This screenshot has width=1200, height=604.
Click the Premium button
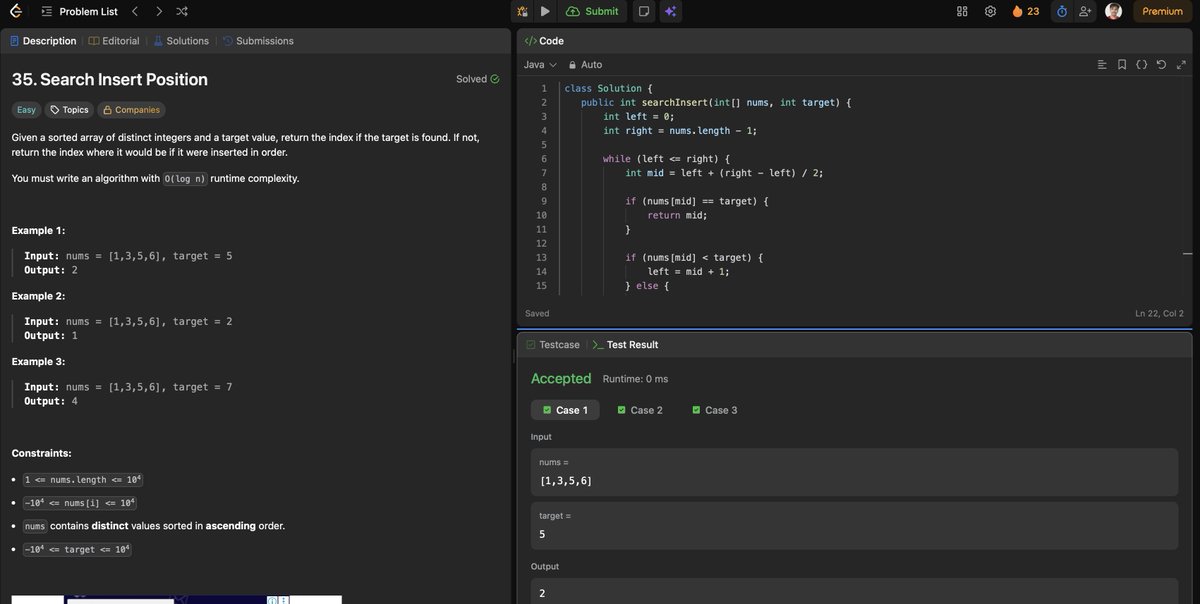pos(1162,11)
